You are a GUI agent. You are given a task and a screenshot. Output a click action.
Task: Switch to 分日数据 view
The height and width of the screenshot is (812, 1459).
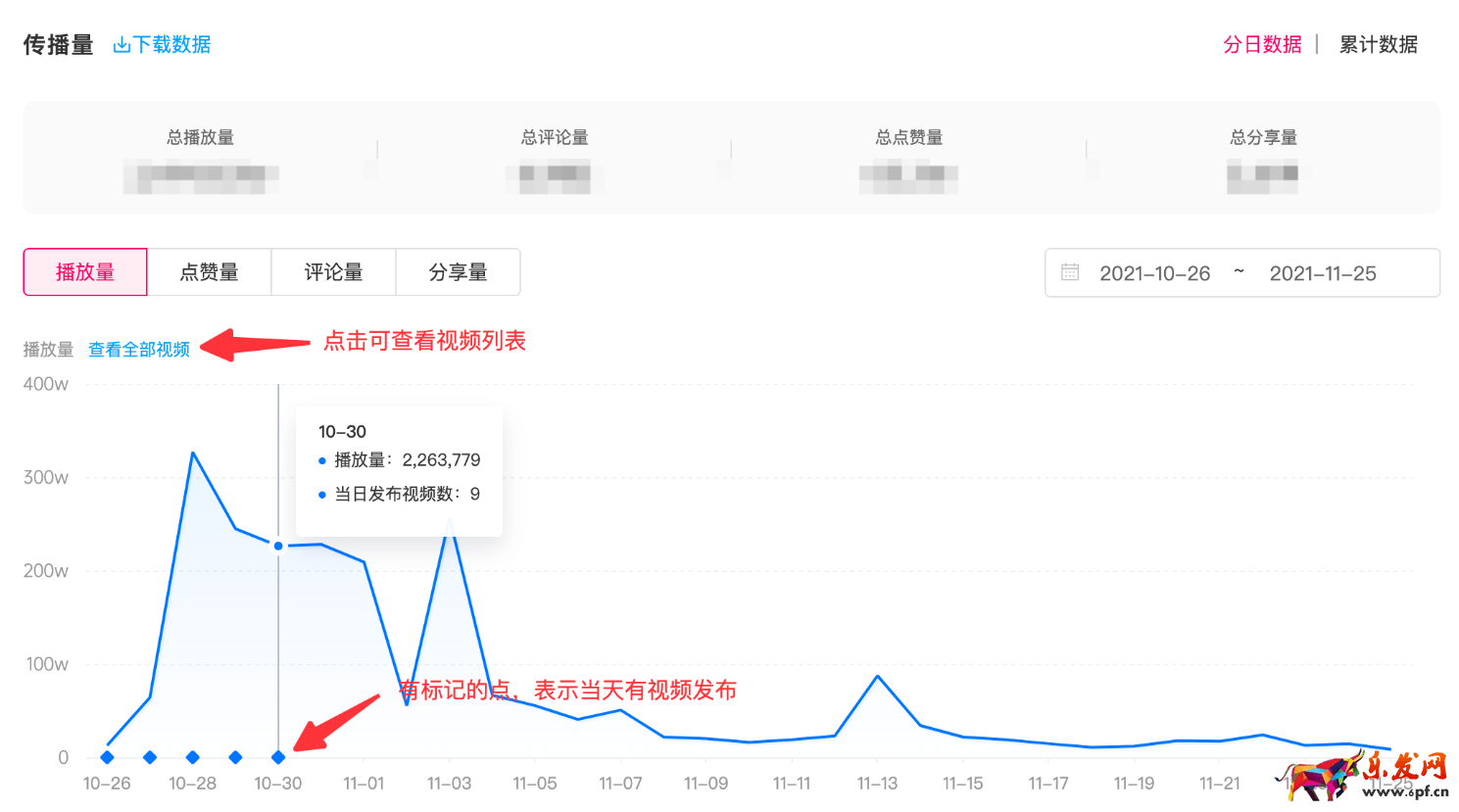pyautogui.click(x=1262, y=44)
